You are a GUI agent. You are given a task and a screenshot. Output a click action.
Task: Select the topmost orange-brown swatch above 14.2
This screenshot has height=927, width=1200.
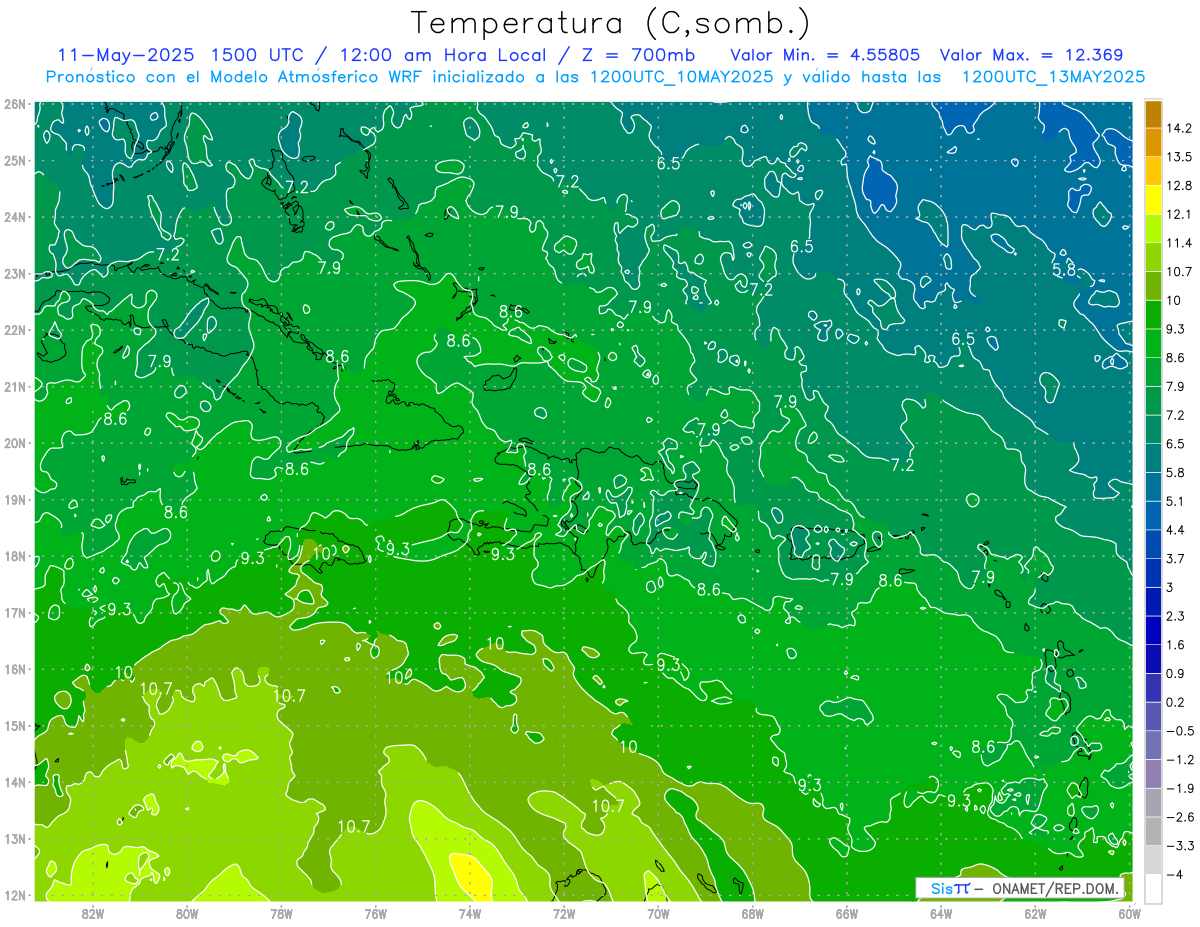coord(1153,114)
